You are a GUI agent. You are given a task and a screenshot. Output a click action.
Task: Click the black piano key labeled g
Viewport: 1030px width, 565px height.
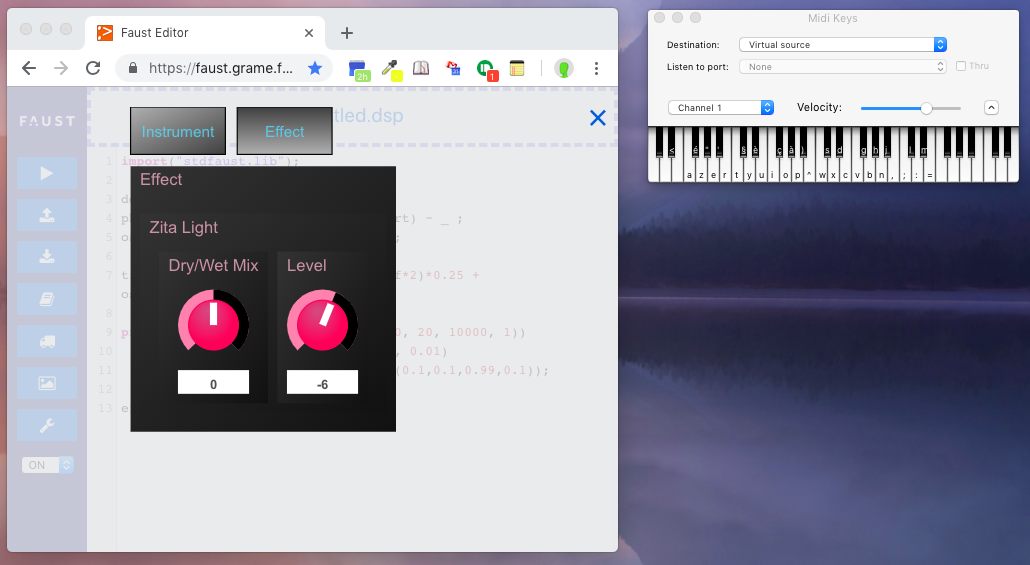(x=863, y=143)
